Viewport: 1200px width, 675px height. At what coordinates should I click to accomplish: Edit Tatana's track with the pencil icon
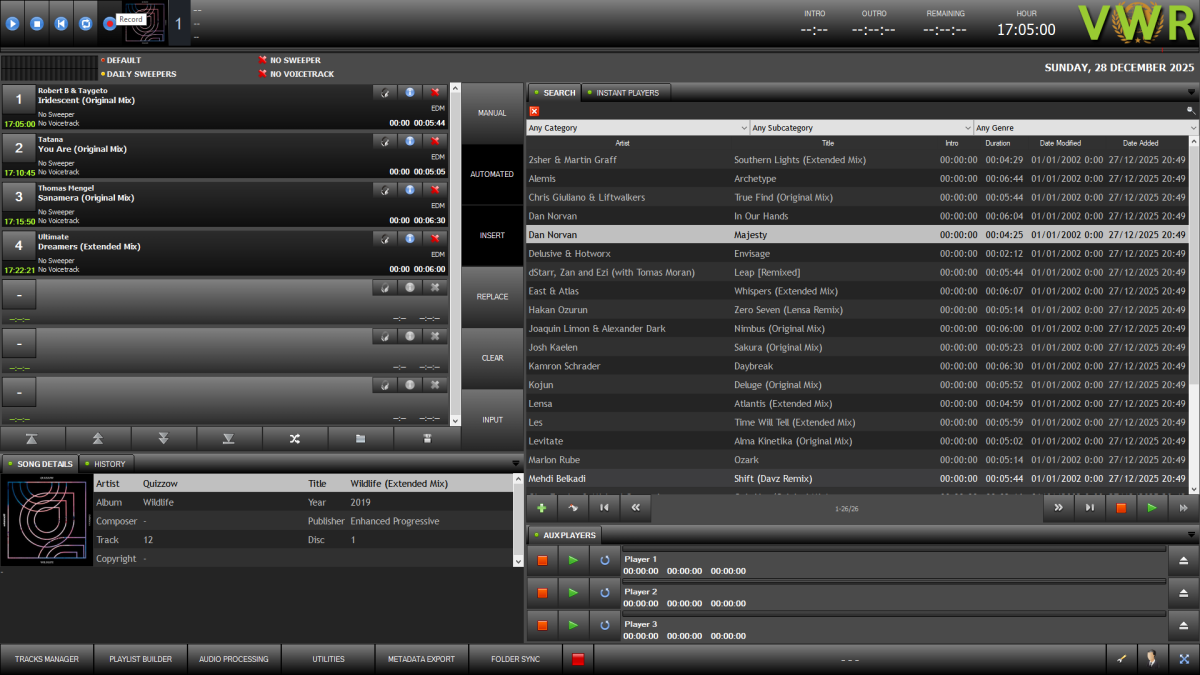click(x=385, y=141)
